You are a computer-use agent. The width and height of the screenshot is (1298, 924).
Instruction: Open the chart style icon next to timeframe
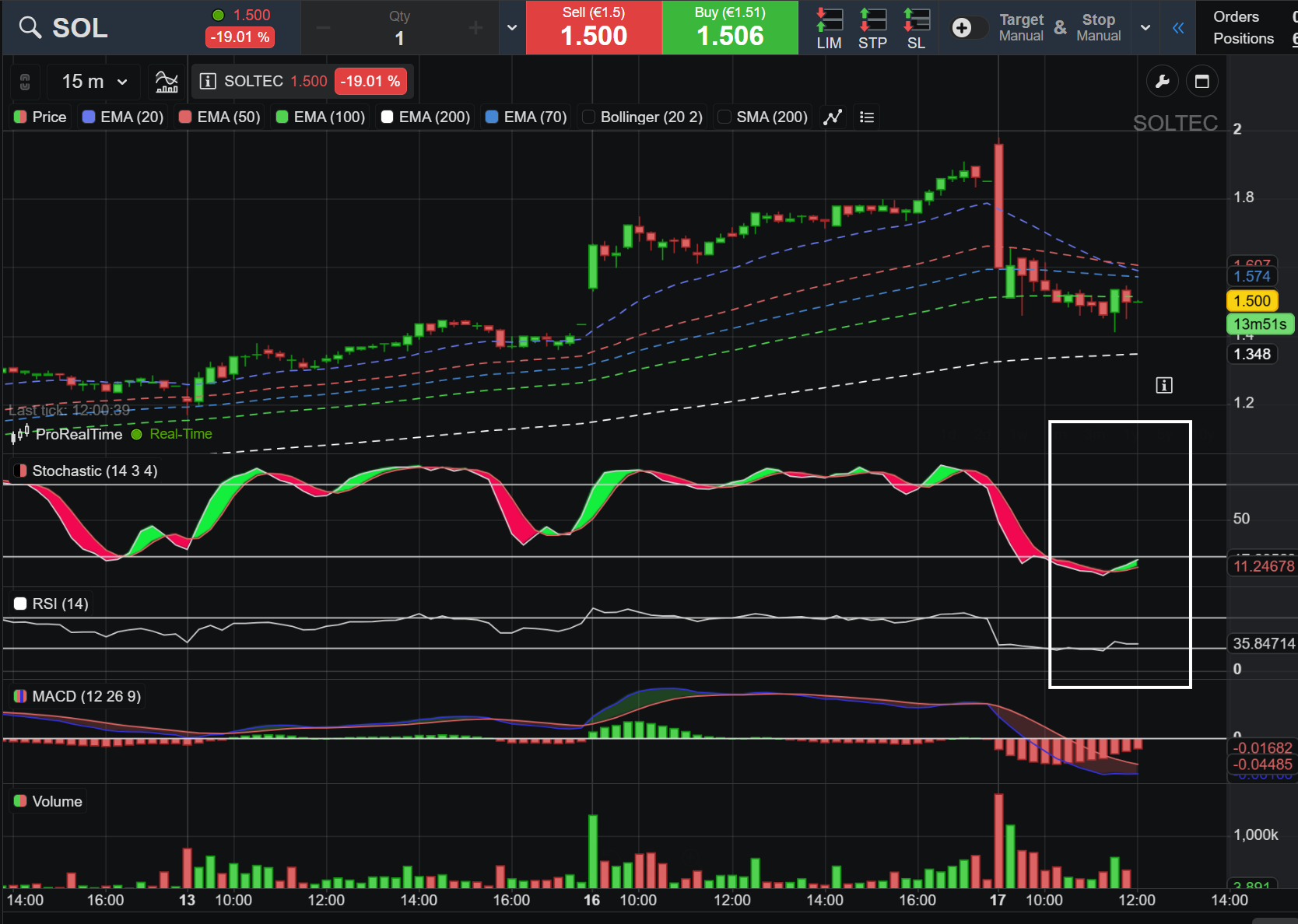click(x=167, y=82)
